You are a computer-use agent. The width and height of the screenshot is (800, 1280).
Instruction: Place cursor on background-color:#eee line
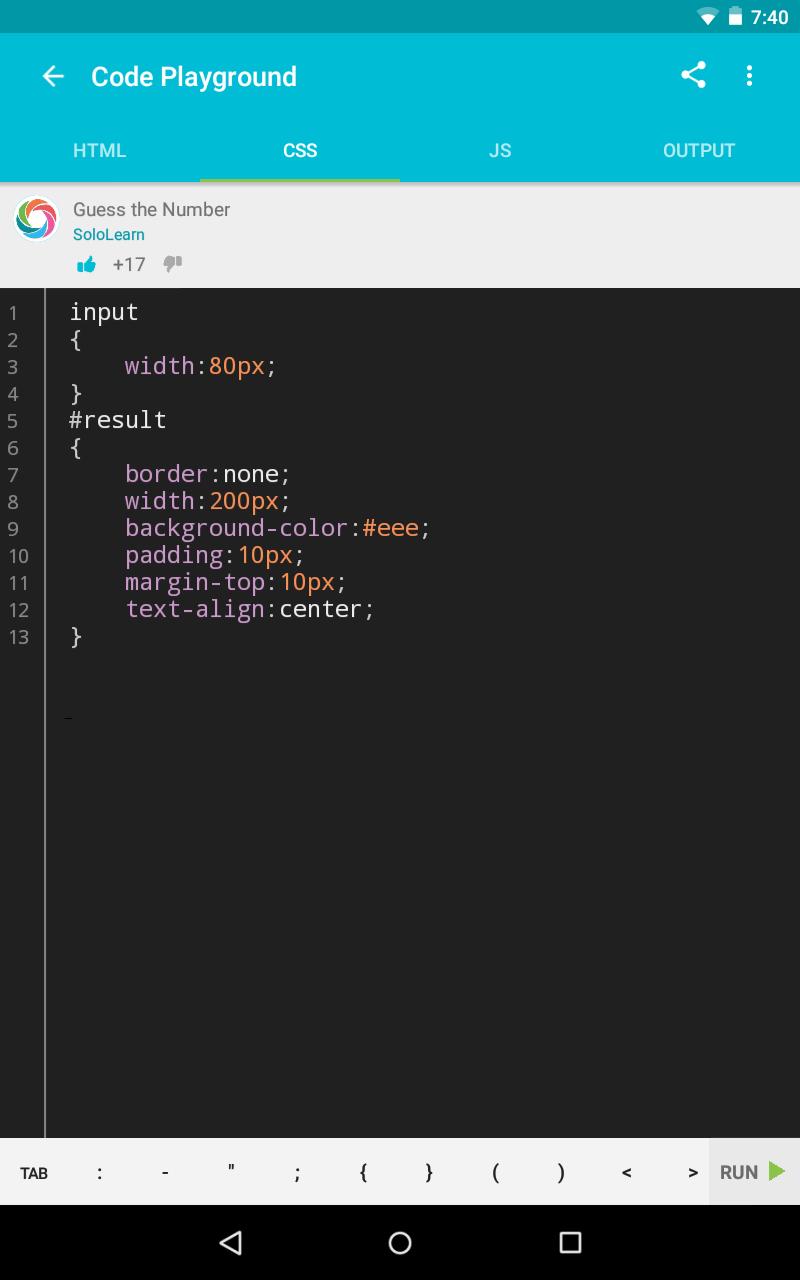(277, 528)
